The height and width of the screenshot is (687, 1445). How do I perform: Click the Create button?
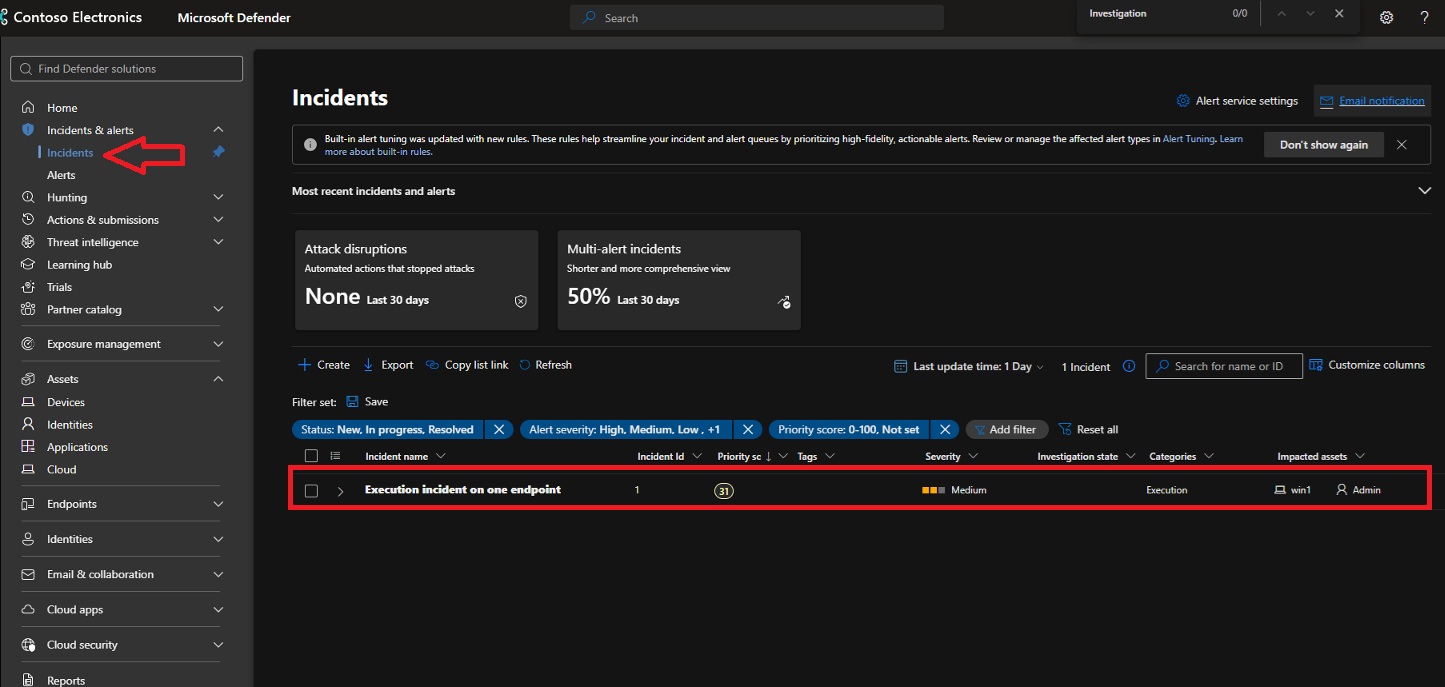pos(324,365)
